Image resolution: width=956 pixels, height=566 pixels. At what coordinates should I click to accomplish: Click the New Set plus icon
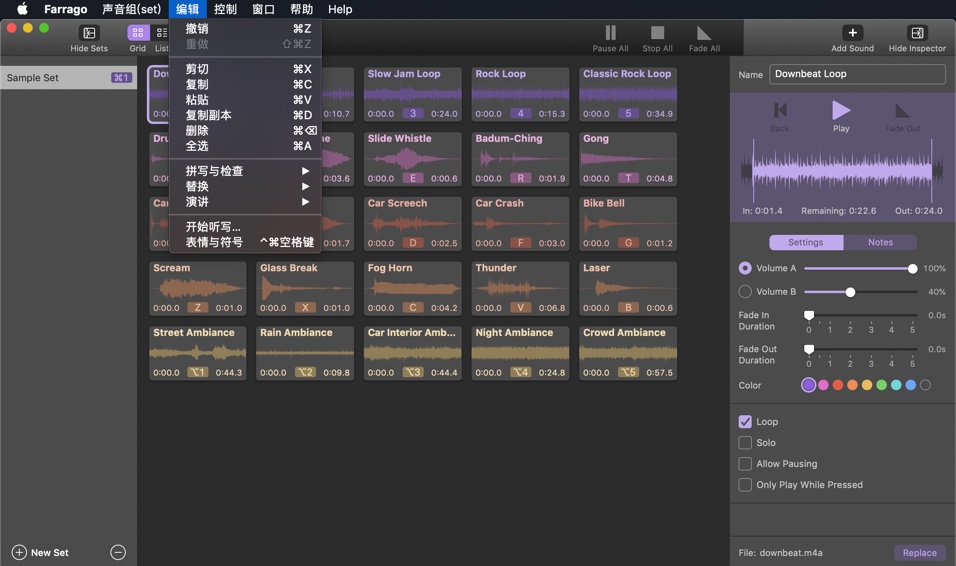pos(20,553)
